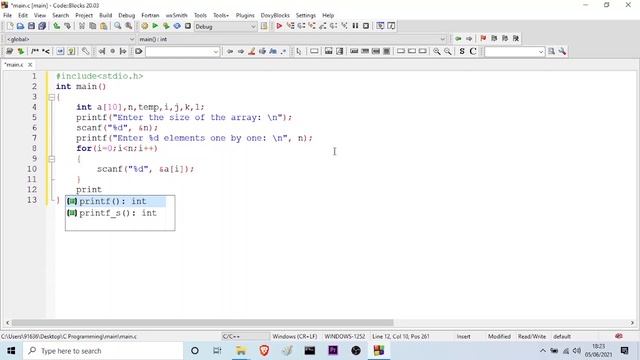Click the zoom in icon in the toolbar
The image size is (640, 360).
tap(437, 51)
